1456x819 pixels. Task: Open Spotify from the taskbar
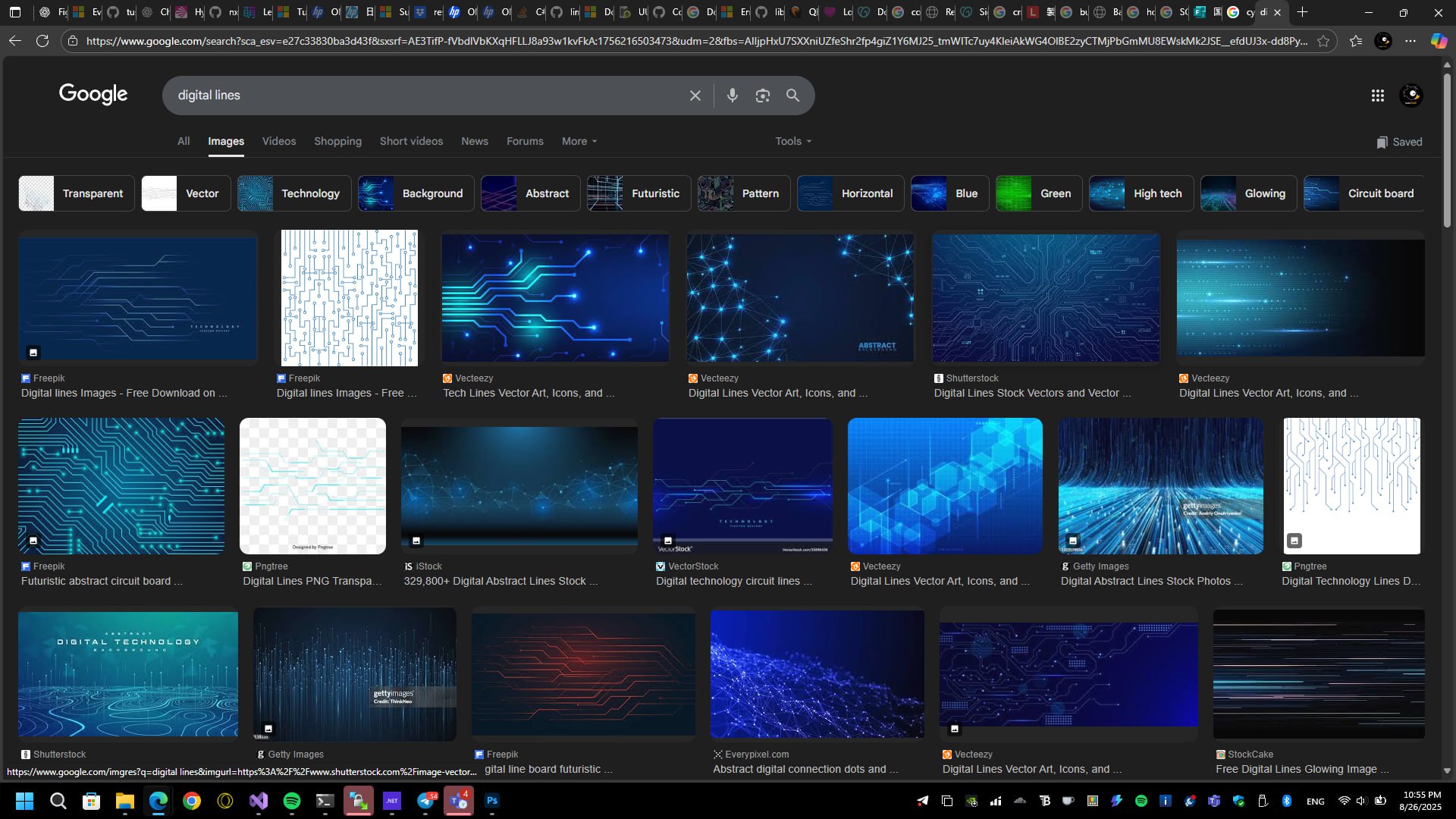click(x=292, y=801)
